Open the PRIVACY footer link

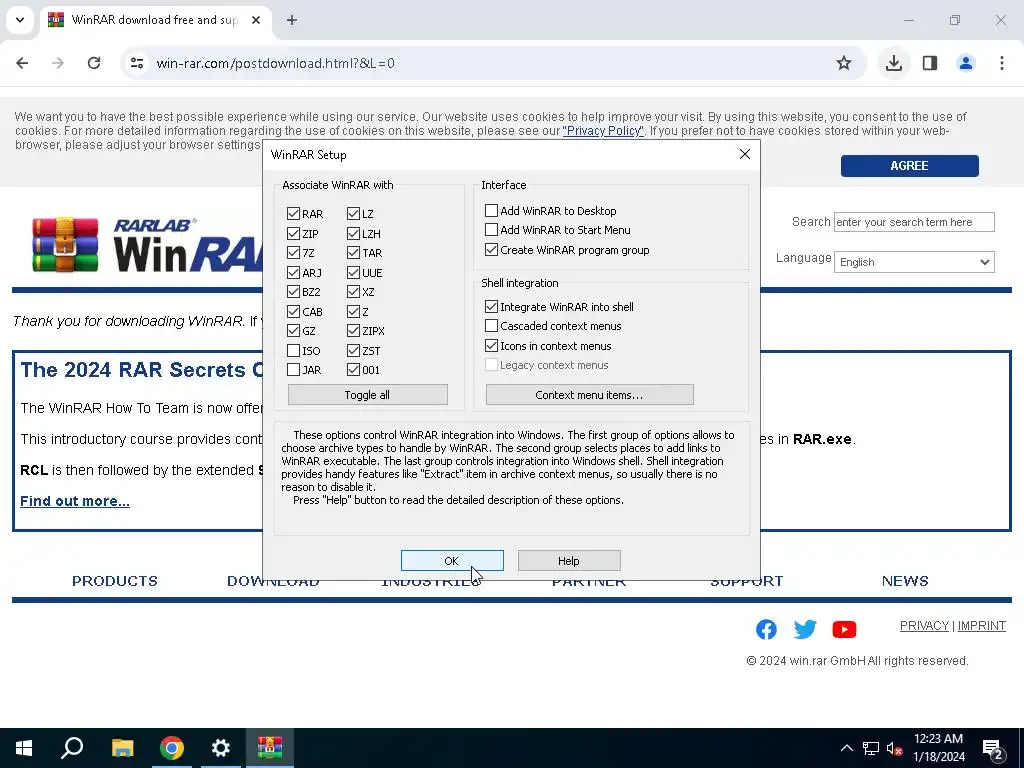tap(924, 626)
